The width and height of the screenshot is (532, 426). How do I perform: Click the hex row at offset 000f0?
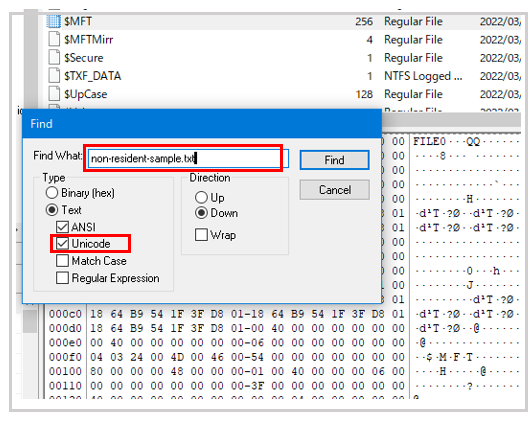coord(284,357)
